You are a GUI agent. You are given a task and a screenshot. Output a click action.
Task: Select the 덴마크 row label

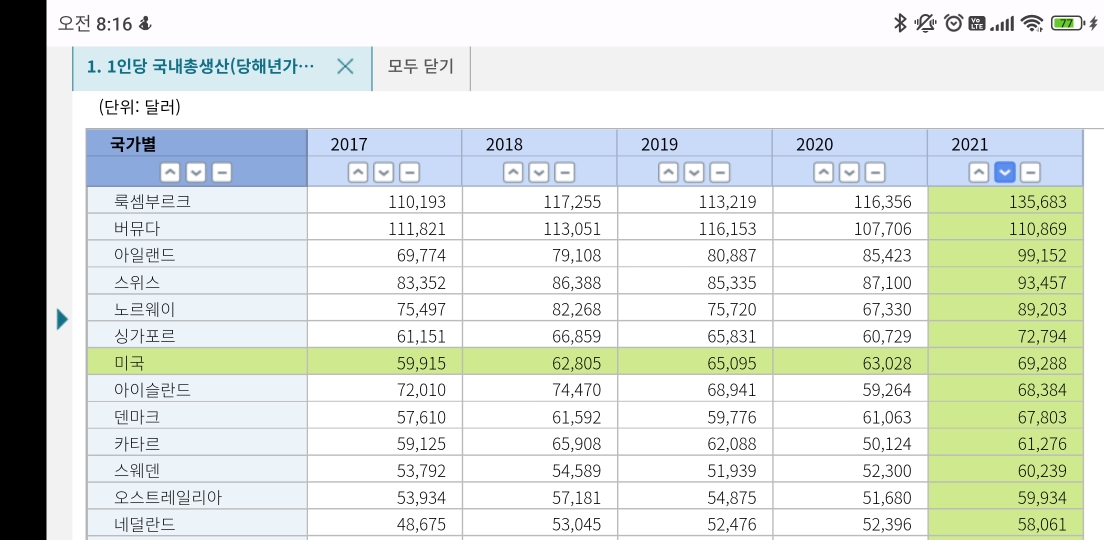[x=197, y=416]
